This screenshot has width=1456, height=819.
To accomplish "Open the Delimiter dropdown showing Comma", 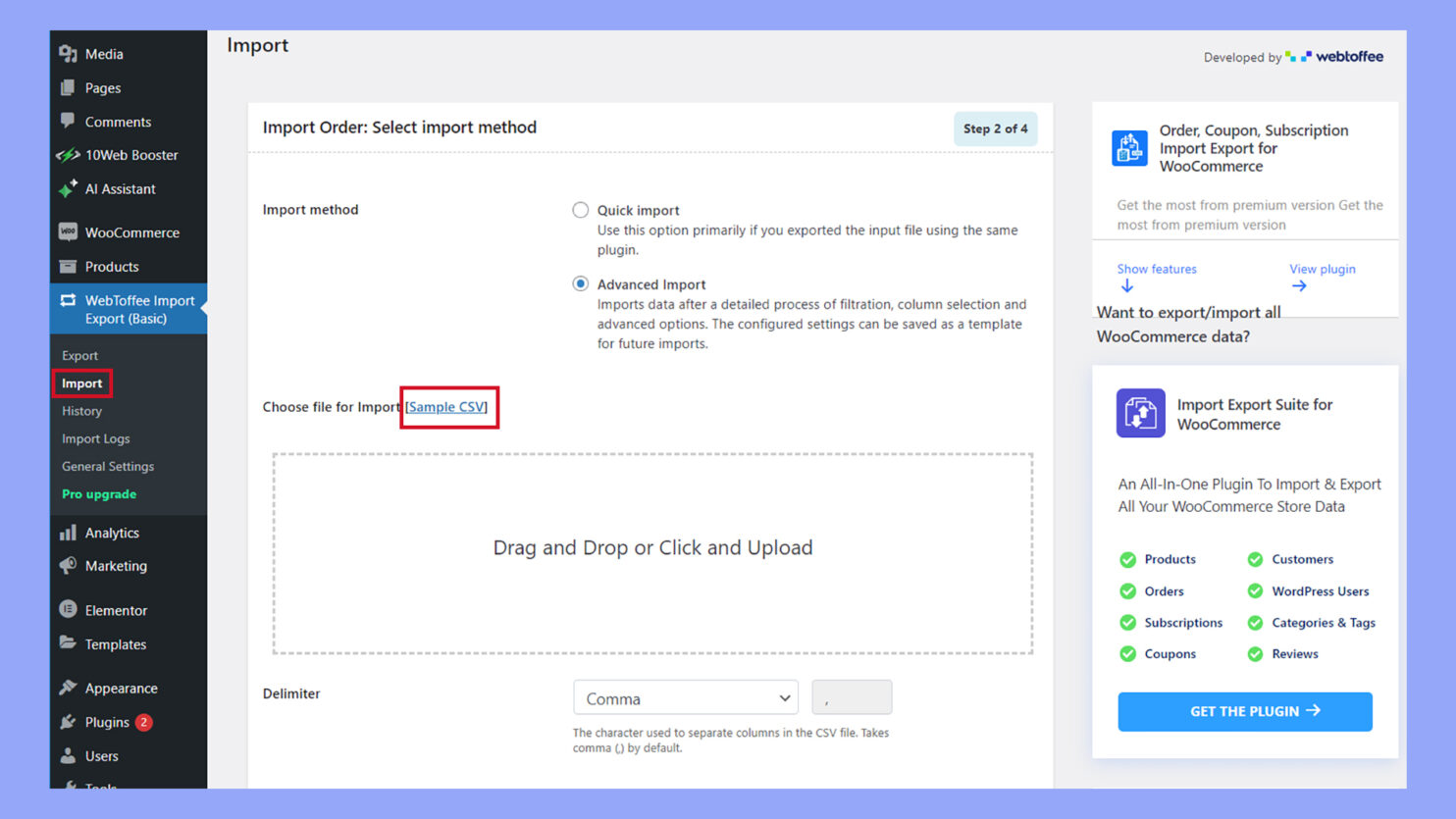I will [685, 697].
